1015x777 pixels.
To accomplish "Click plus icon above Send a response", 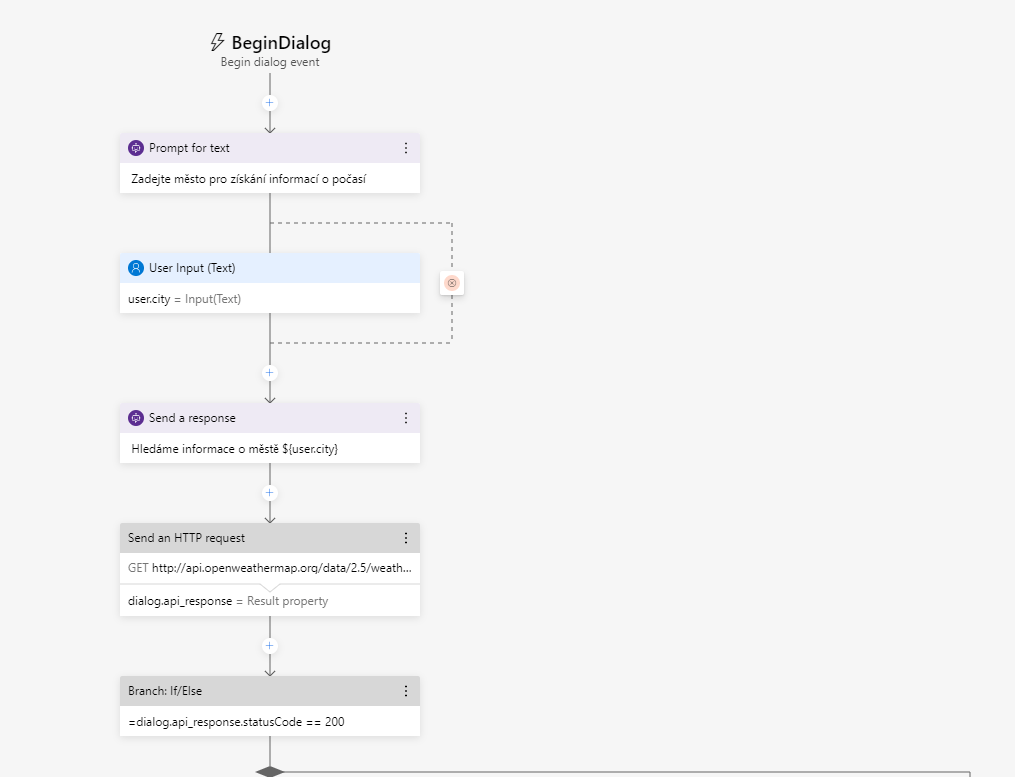I will (269, 373).
